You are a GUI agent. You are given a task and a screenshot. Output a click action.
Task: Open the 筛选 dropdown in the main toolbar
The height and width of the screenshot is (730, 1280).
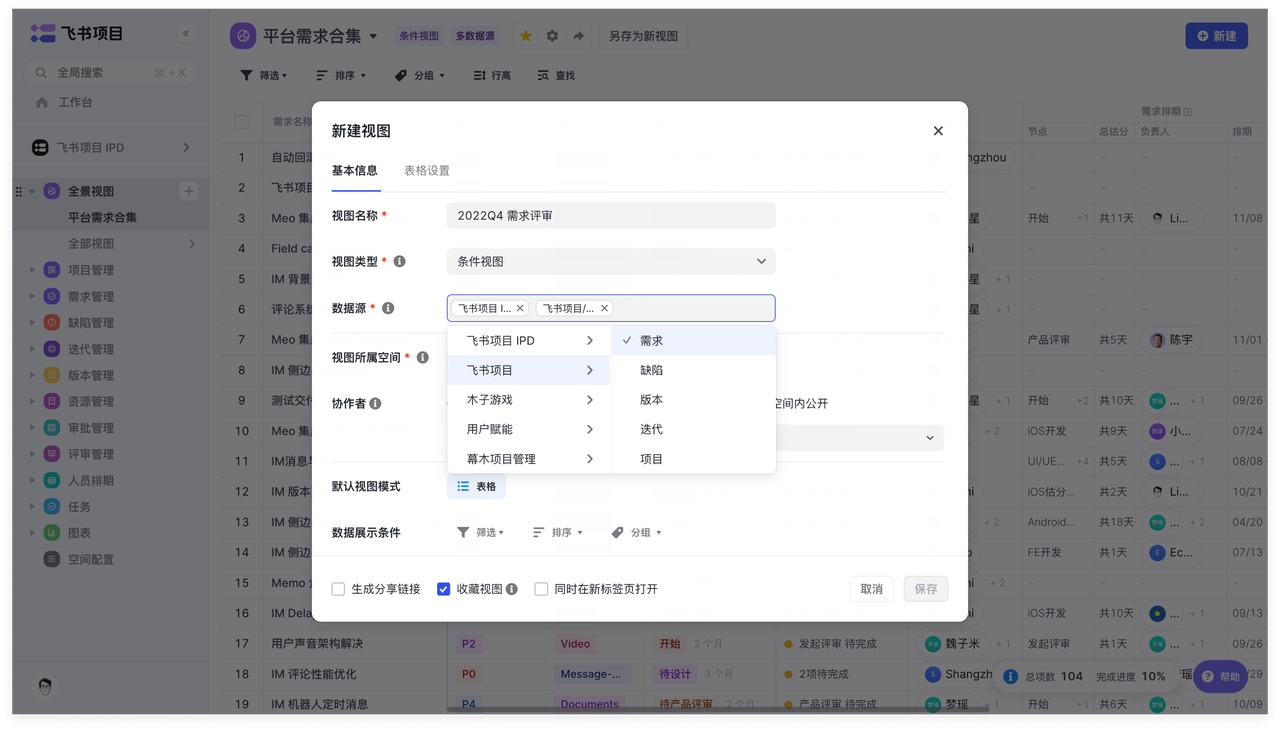(264, 76)
